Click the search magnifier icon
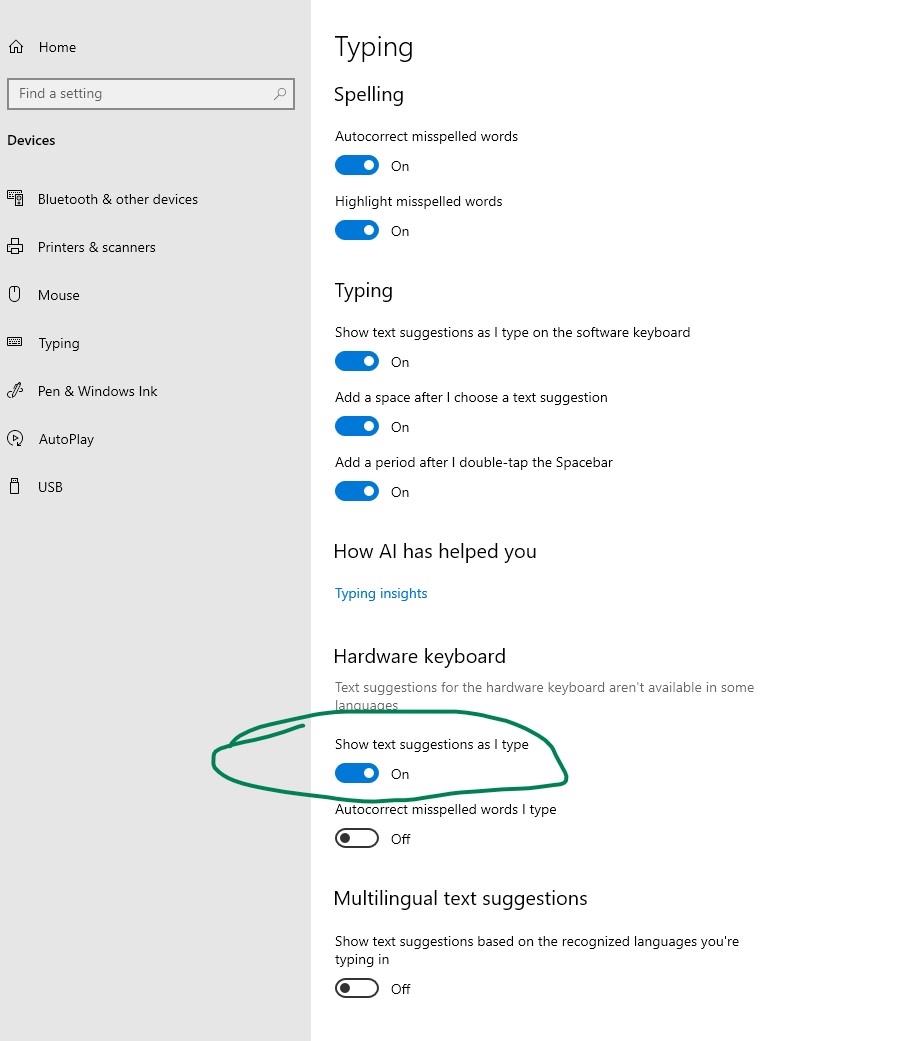 tap(280, 94)
